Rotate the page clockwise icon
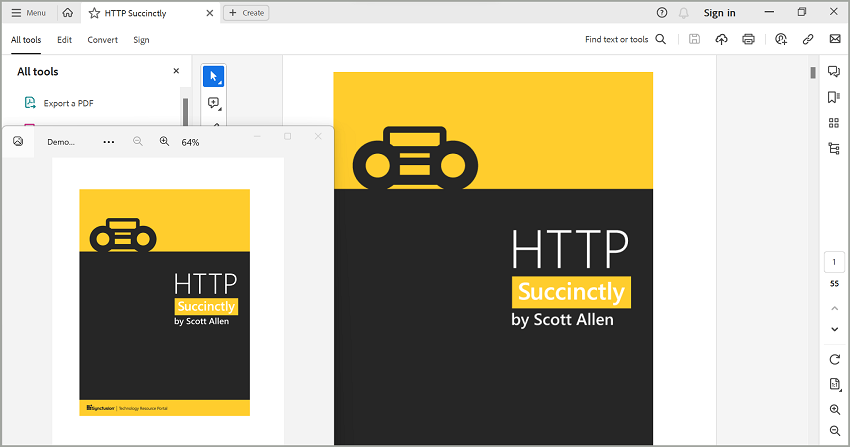850x447 pixels. point(835,359)
